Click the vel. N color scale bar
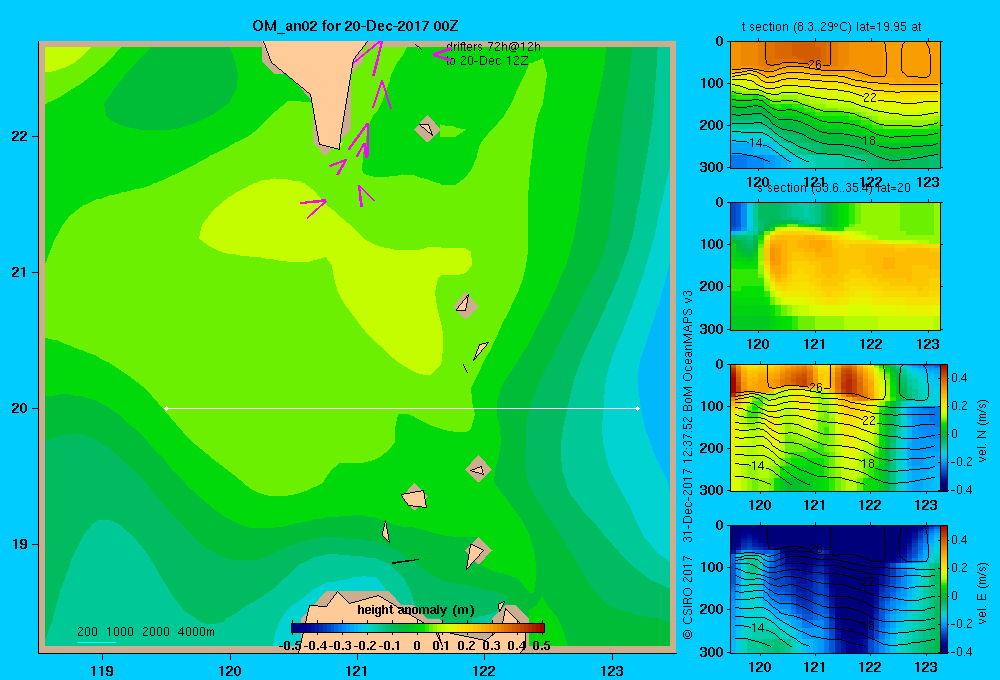 [x=945, y=427]
